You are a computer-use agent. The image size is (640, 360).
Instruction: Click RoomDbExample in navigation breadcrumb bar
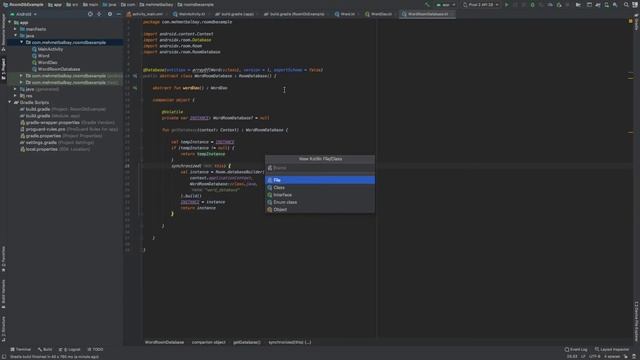tap(24, 4)
